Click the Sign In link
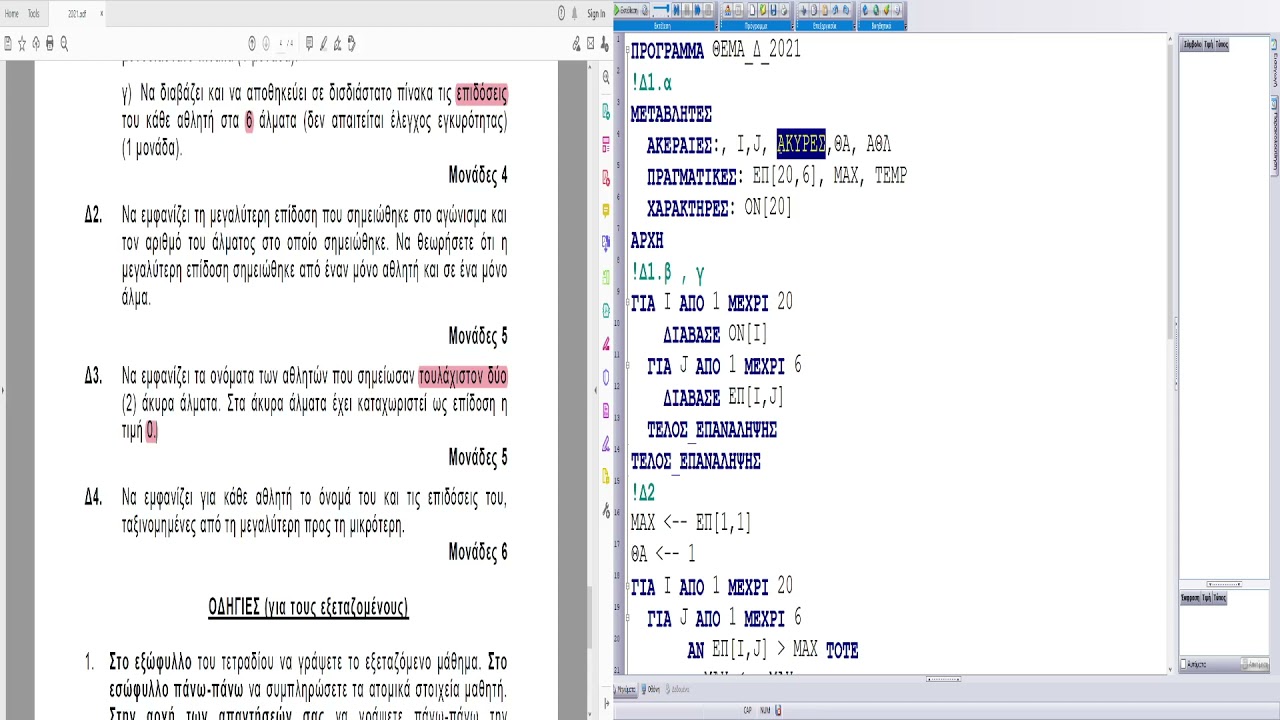 [596, 13]
